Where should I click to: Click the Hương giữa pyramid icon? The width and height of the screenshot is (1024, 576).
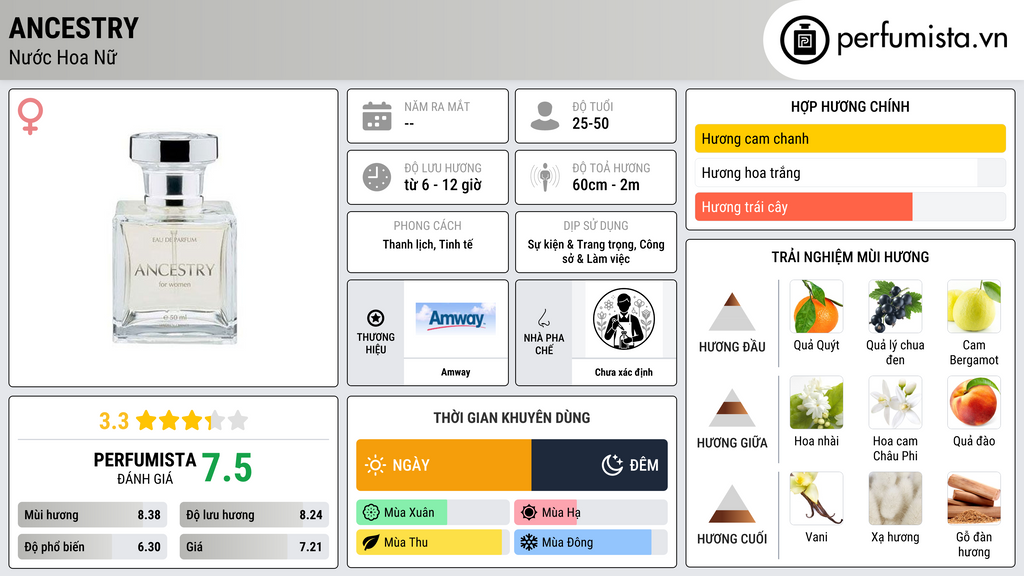click(731, 408)
